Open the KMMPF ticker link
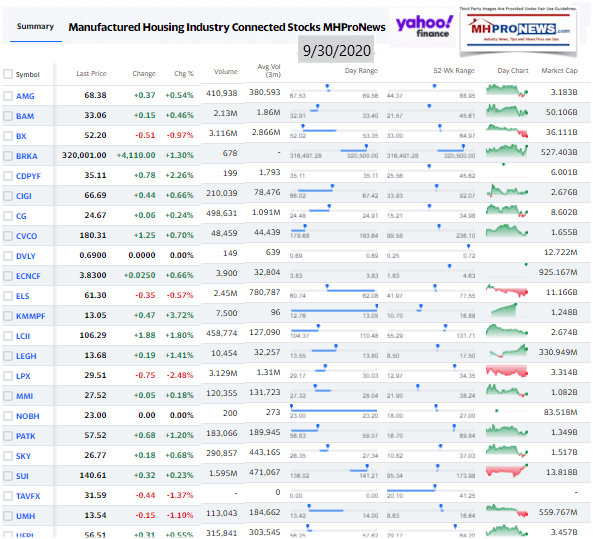Screen dimensions: 593x539 [x=30, y=316]
